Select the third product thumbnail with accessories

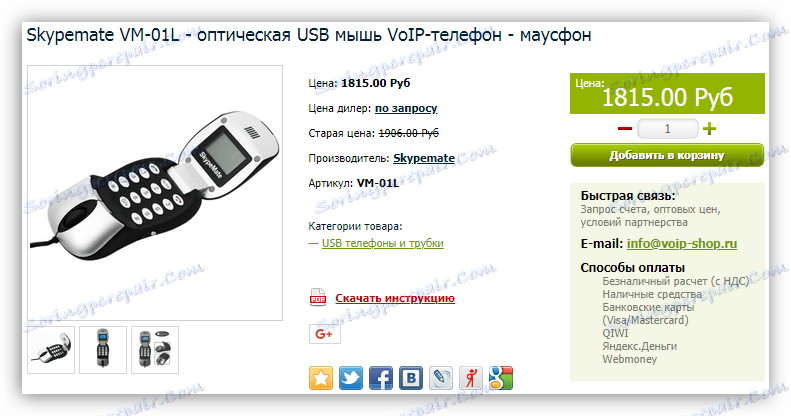coord(155,350)
